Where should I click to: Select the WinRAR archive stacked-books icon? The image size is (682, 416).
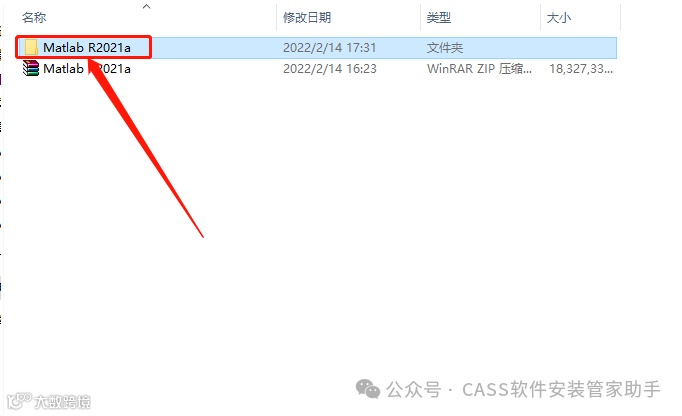point(30,68)
